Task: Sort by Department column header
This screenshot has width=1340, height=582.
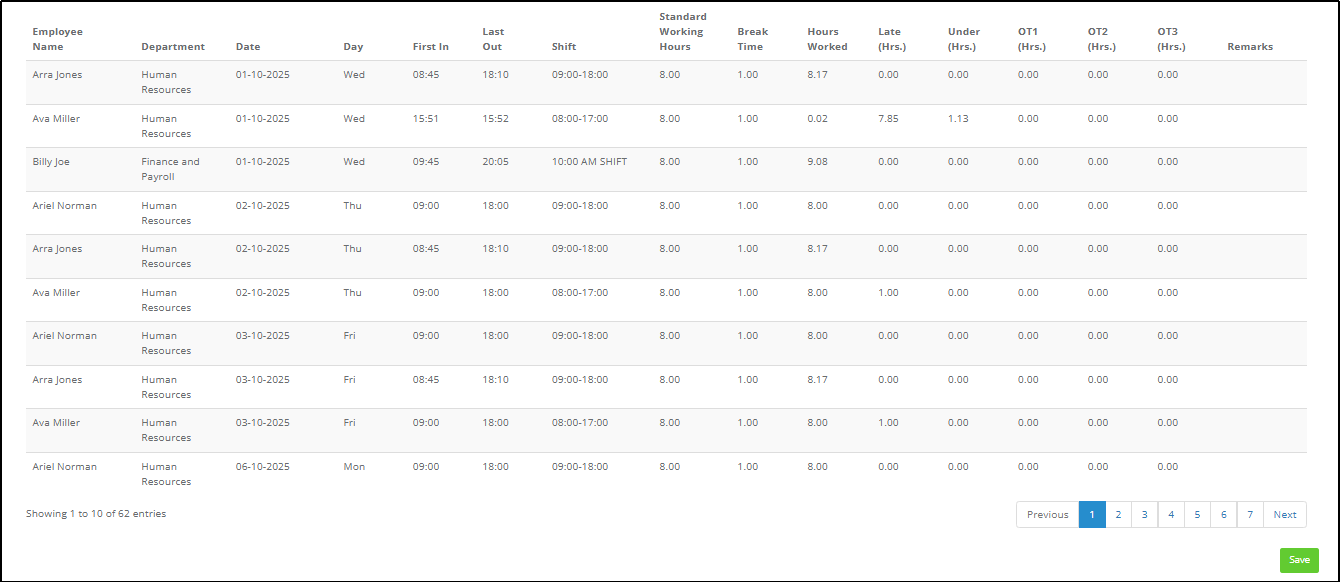Action: click(173, 47)
